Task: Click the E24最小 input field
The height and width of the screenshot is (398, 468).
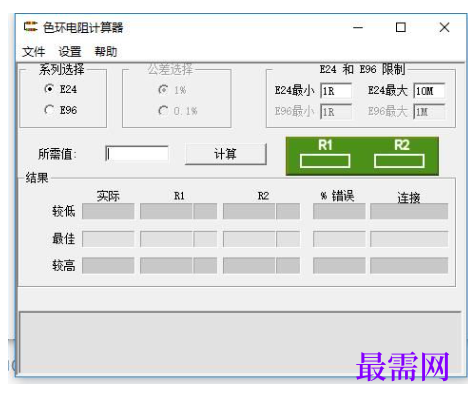Action: pyautogui.click(x=336, y=91)
